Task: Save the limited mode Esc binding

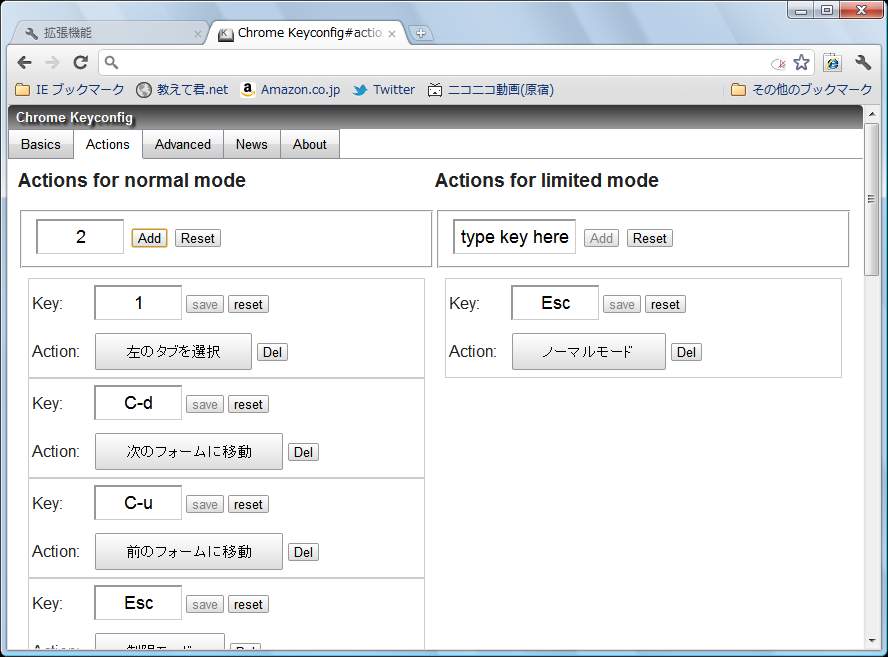Action: click(x=622, y=305)
